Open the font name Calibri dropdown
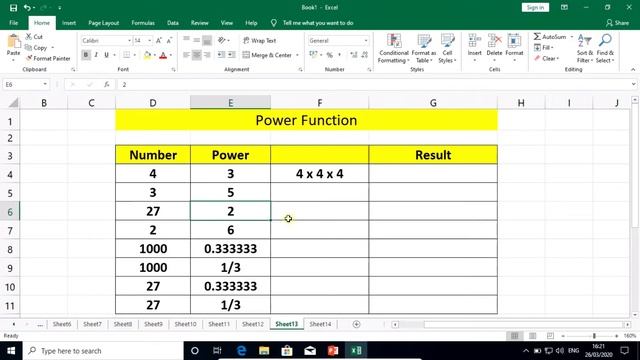Viewport: 640px width, 360px height. point(129,40)
